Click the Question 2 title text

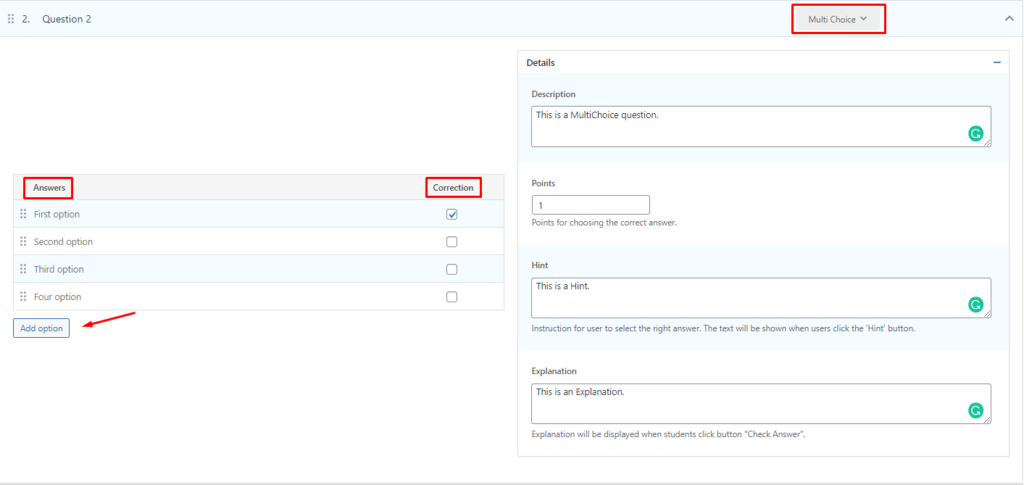[67, 19]
